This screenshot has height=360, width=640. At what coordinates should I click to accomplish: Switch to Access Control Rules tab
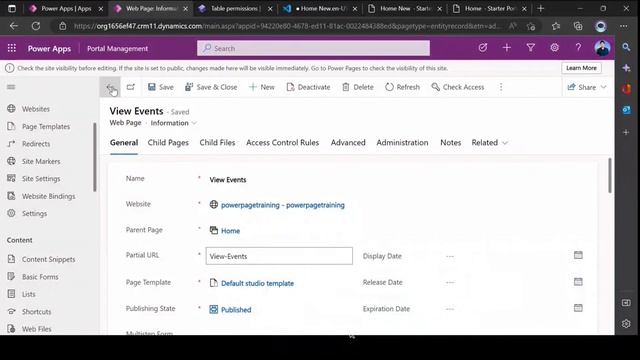(282, 142)
